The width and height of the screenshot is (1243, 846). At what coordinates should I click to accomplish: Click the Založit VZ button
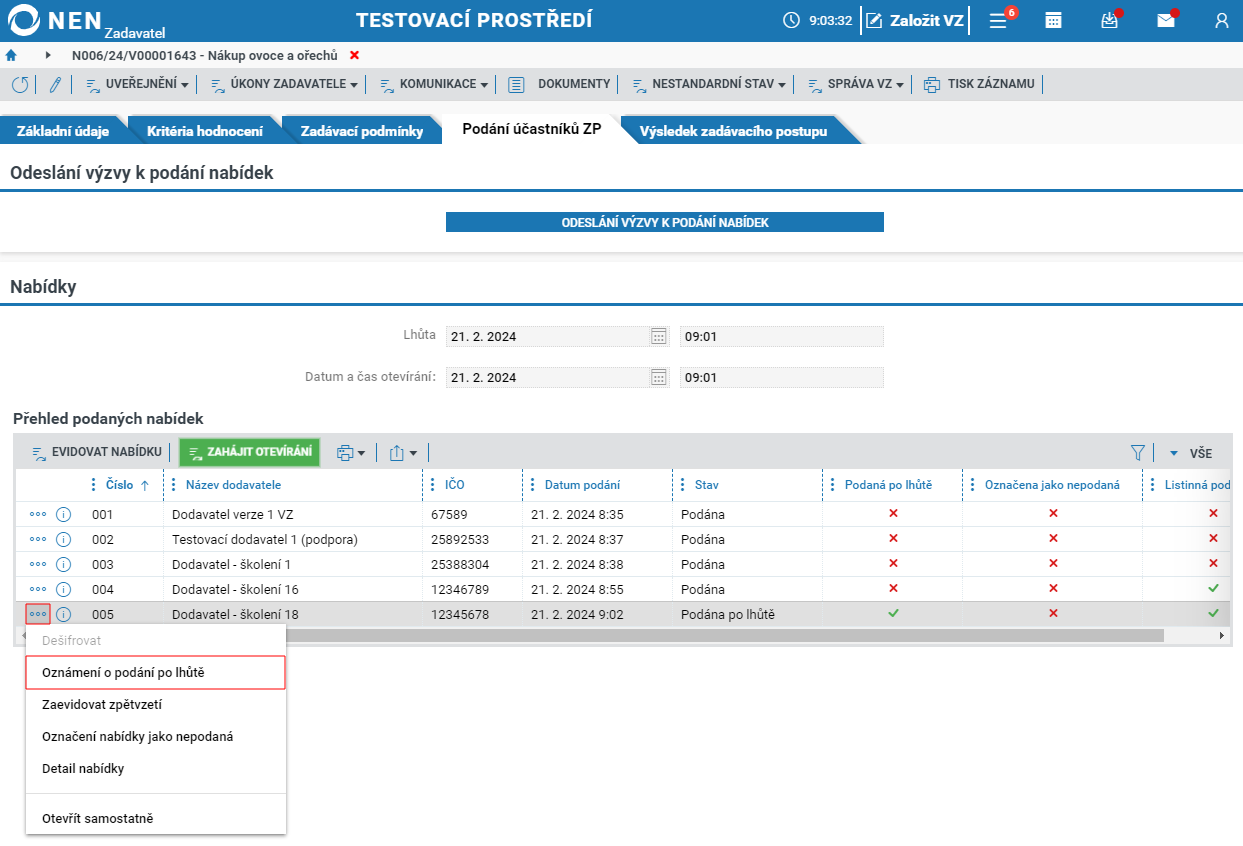tap(915, 20)
